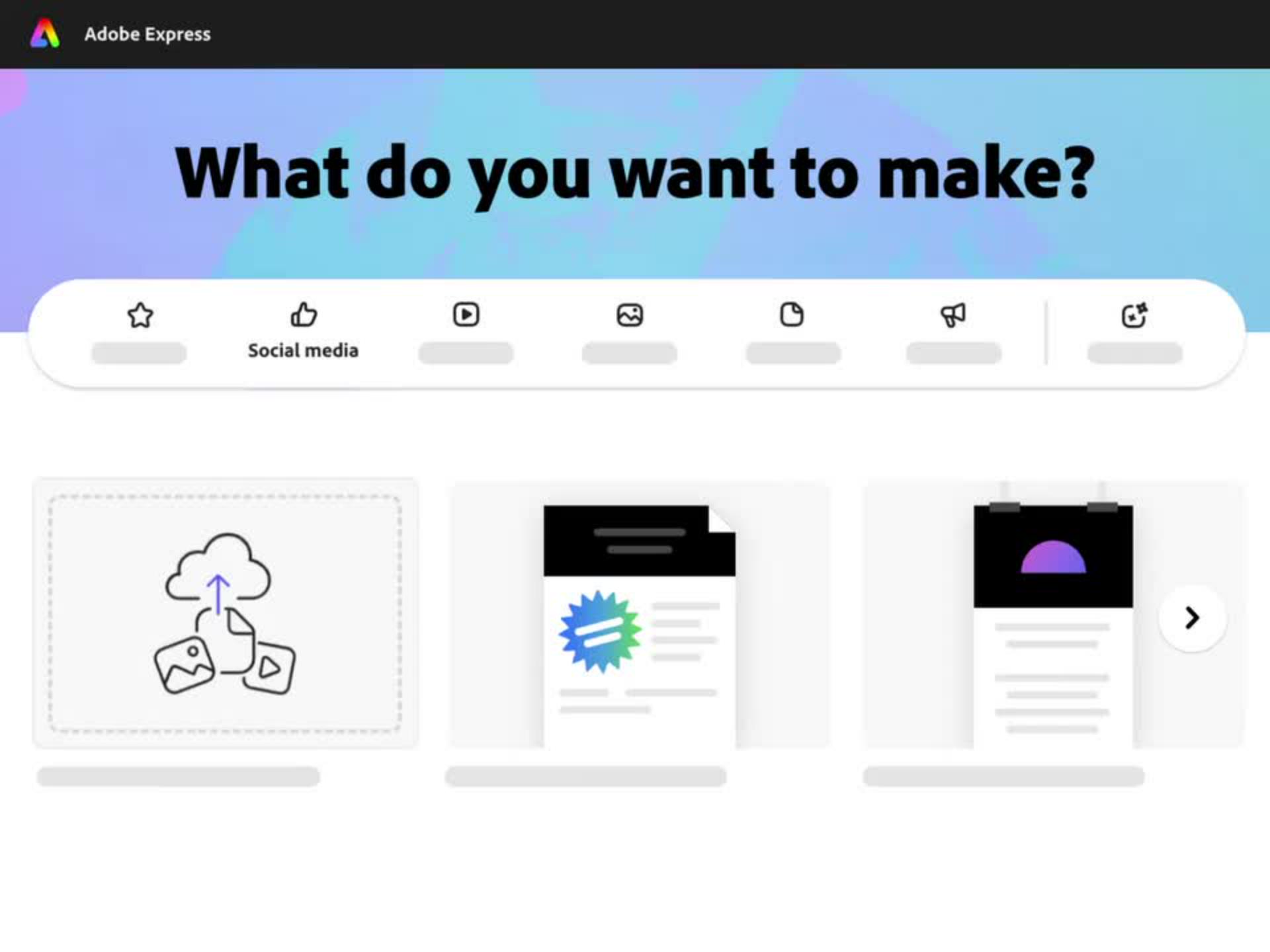
Task: Click the Adobe Express title text
Action: tap(148, 34)
